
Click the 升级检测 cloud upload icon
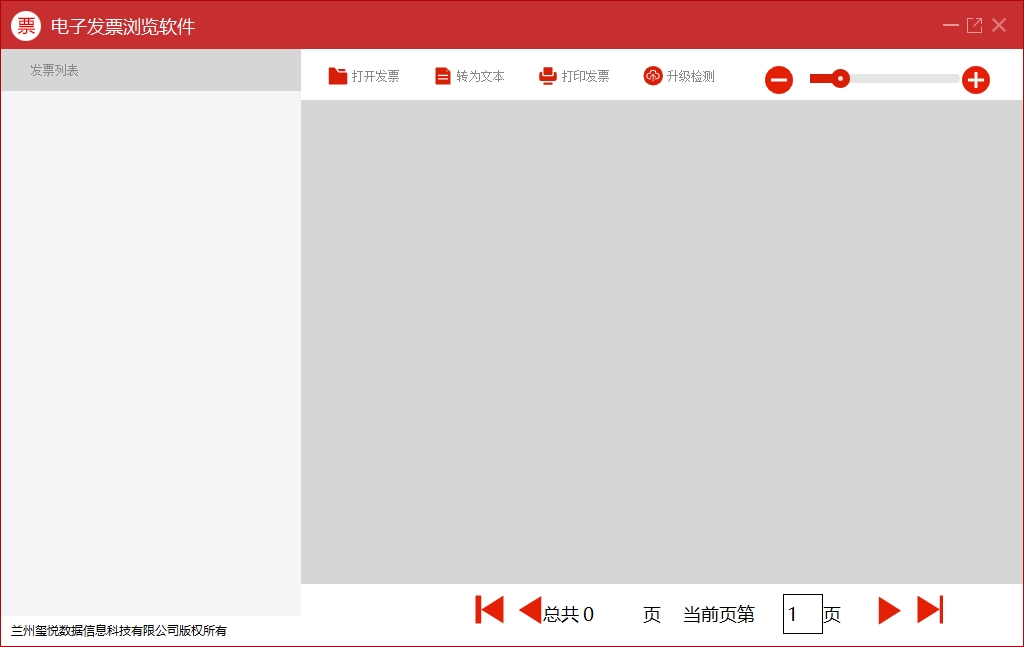[652, 76]
